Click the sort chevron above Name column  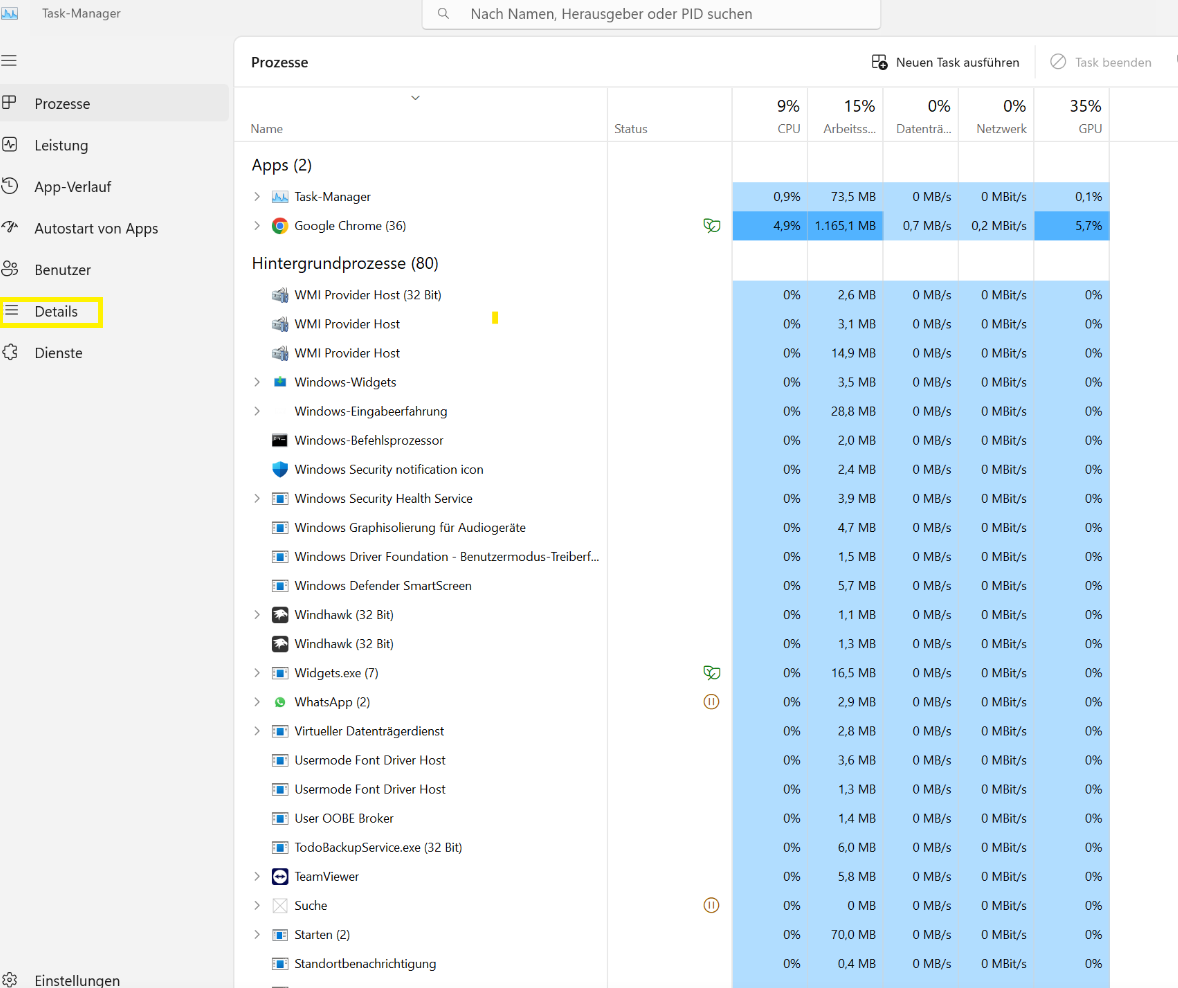click(x=415, y=98)
